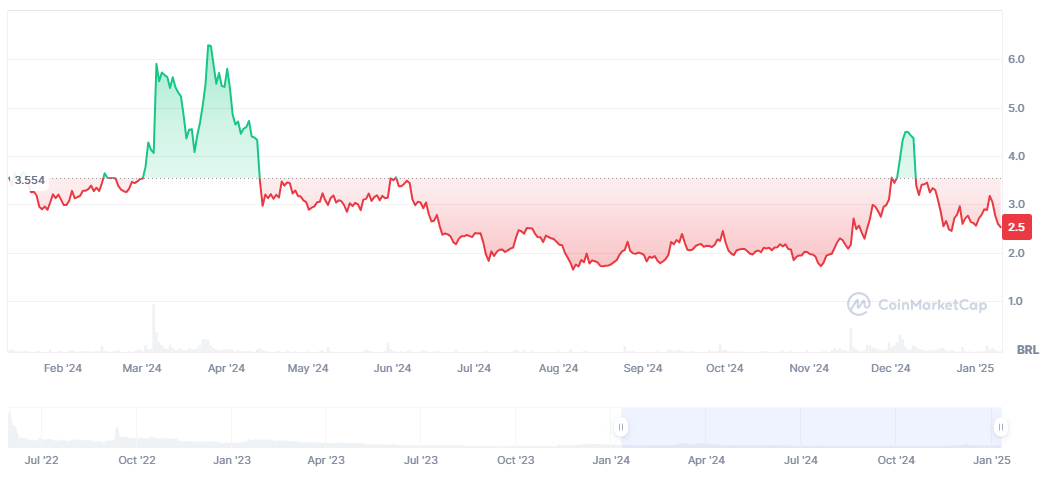Click the Dec '24 x-axis label

coord(890,368)
